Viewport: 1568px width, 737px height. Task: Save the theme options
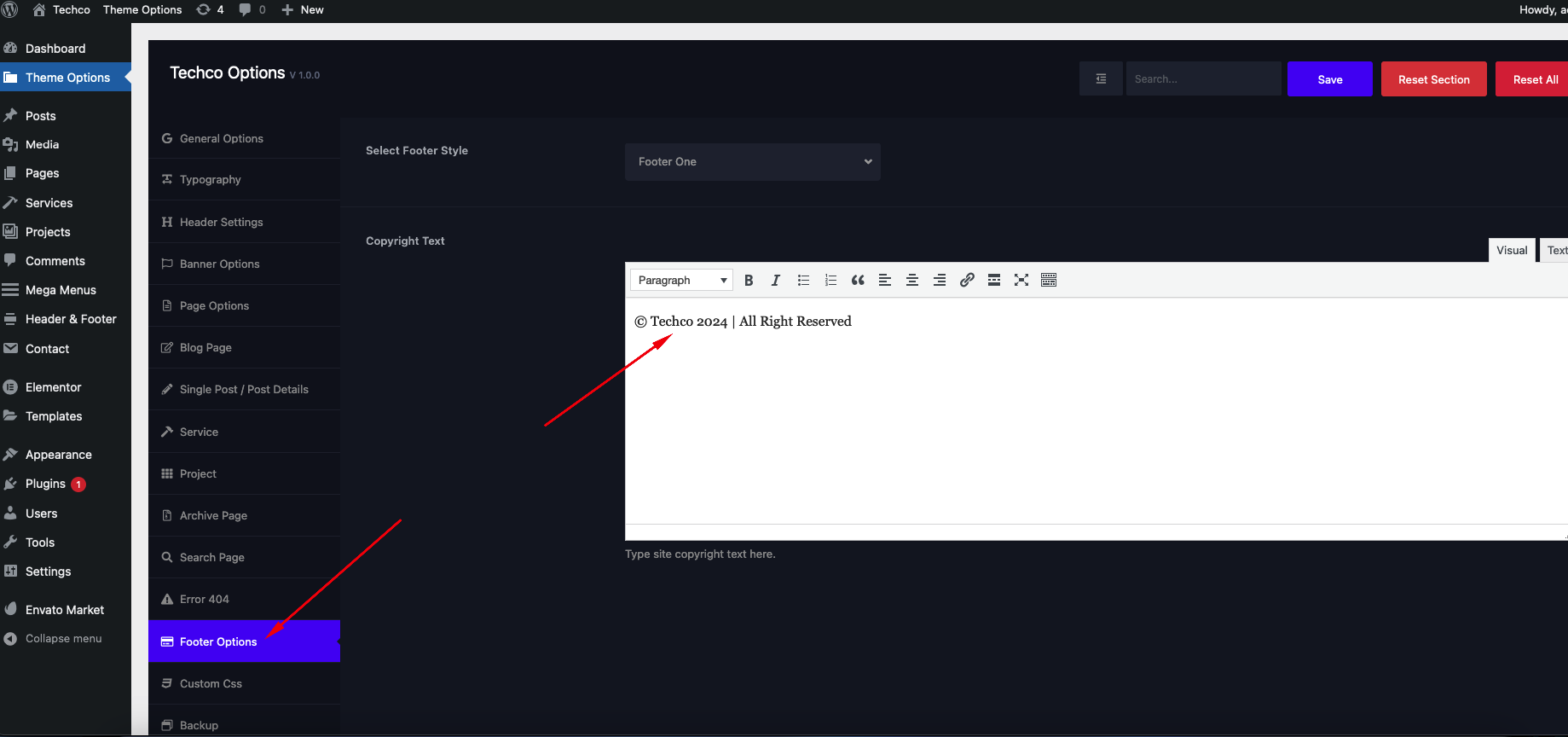click(x=1329, y=79)
